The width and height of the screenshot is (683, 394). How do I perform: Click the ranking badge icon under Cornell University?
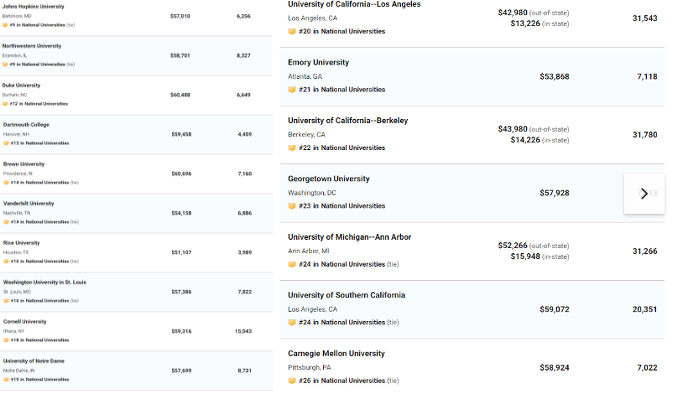[6, 340]
